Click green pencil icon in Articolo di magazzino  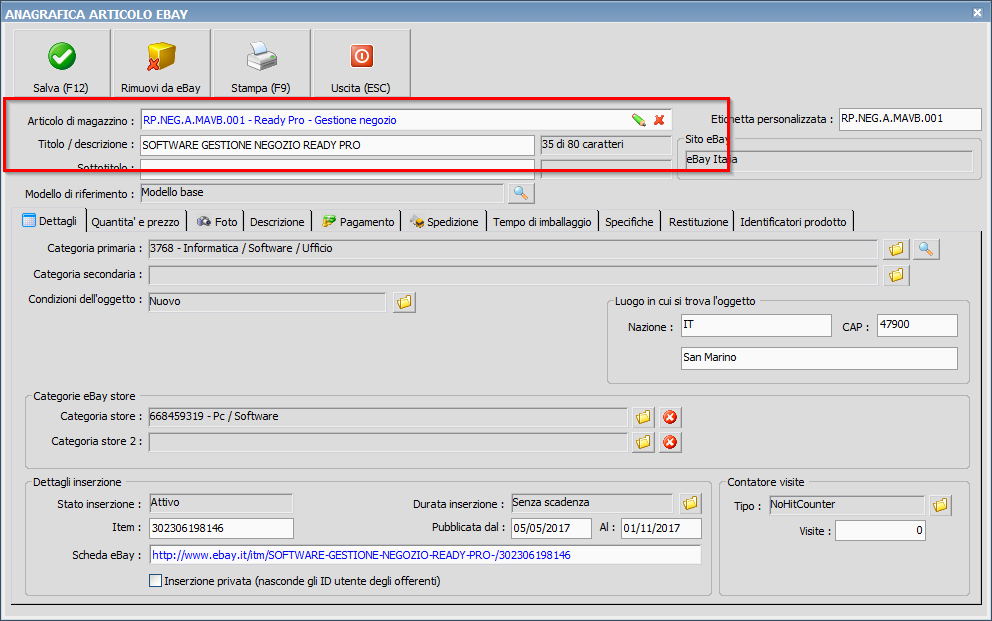pos(639,120)
